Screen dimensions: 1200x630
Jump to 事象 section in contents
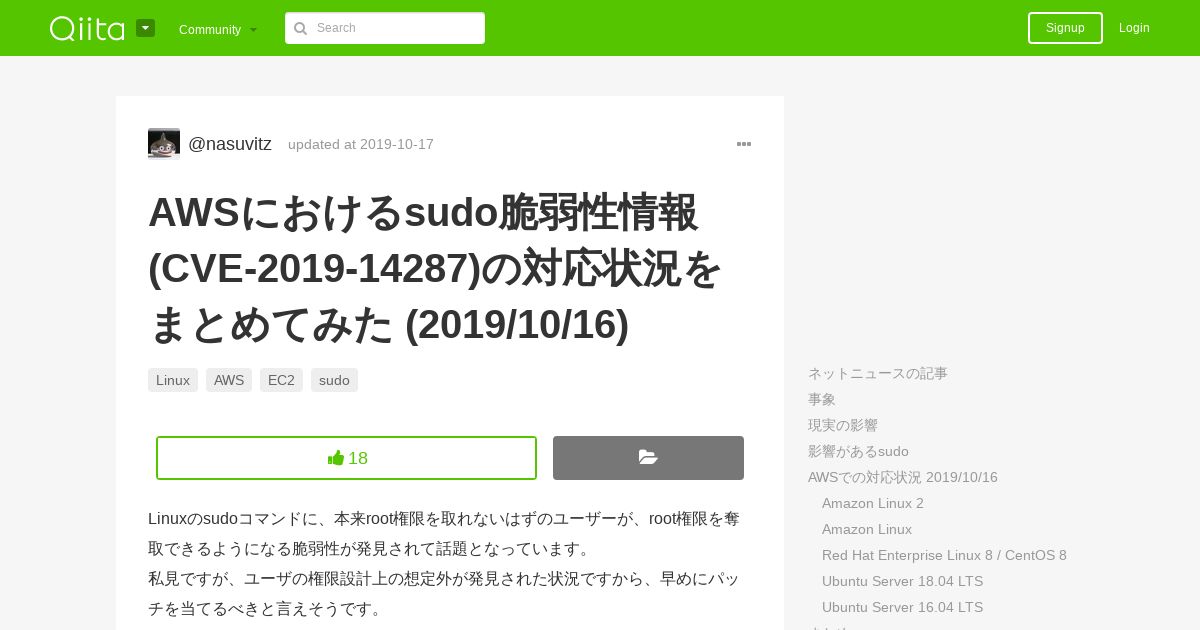pos(822,399)
